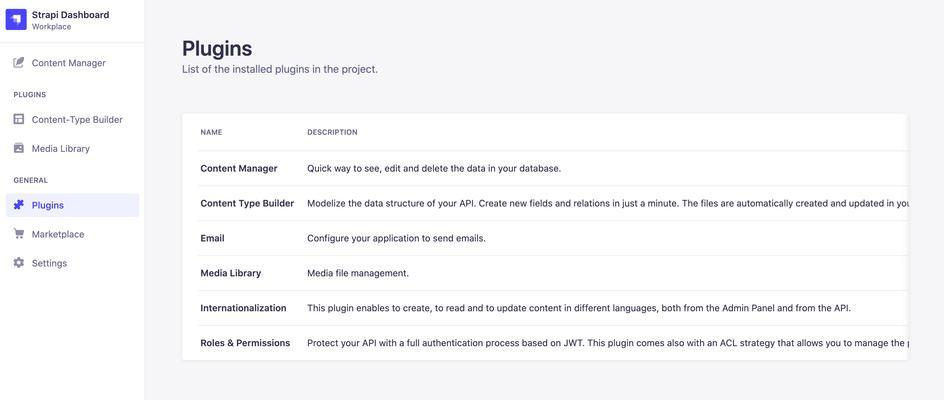This screenshot has width=944, height=400.
Task: Select the Media Library plugin name cell
Action: pos(231,273)
